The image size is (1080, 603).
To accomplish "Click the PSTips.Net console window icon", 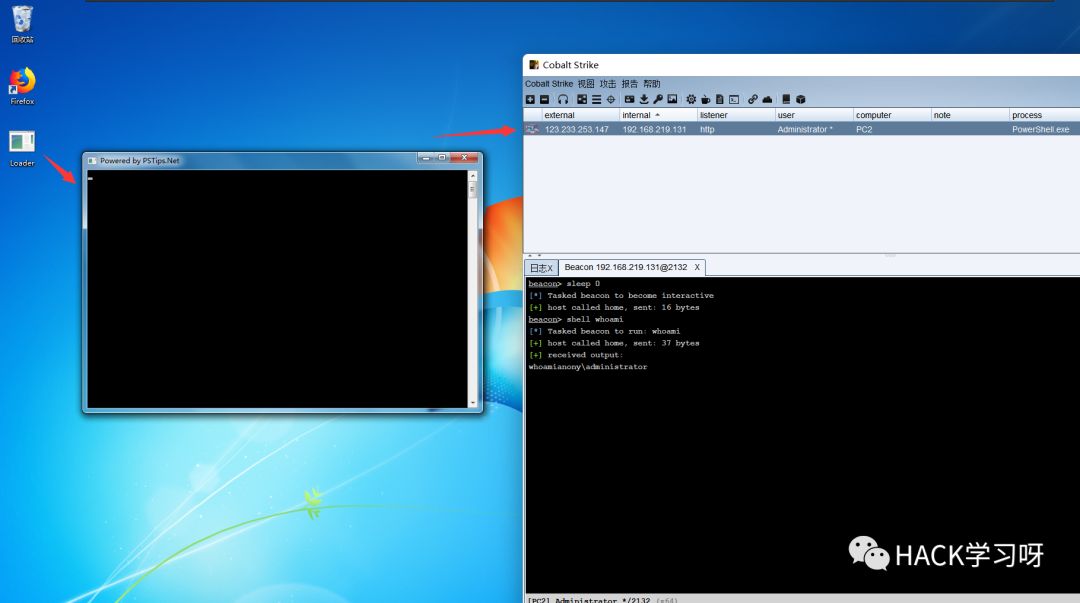I will click(x=92, y=161).
